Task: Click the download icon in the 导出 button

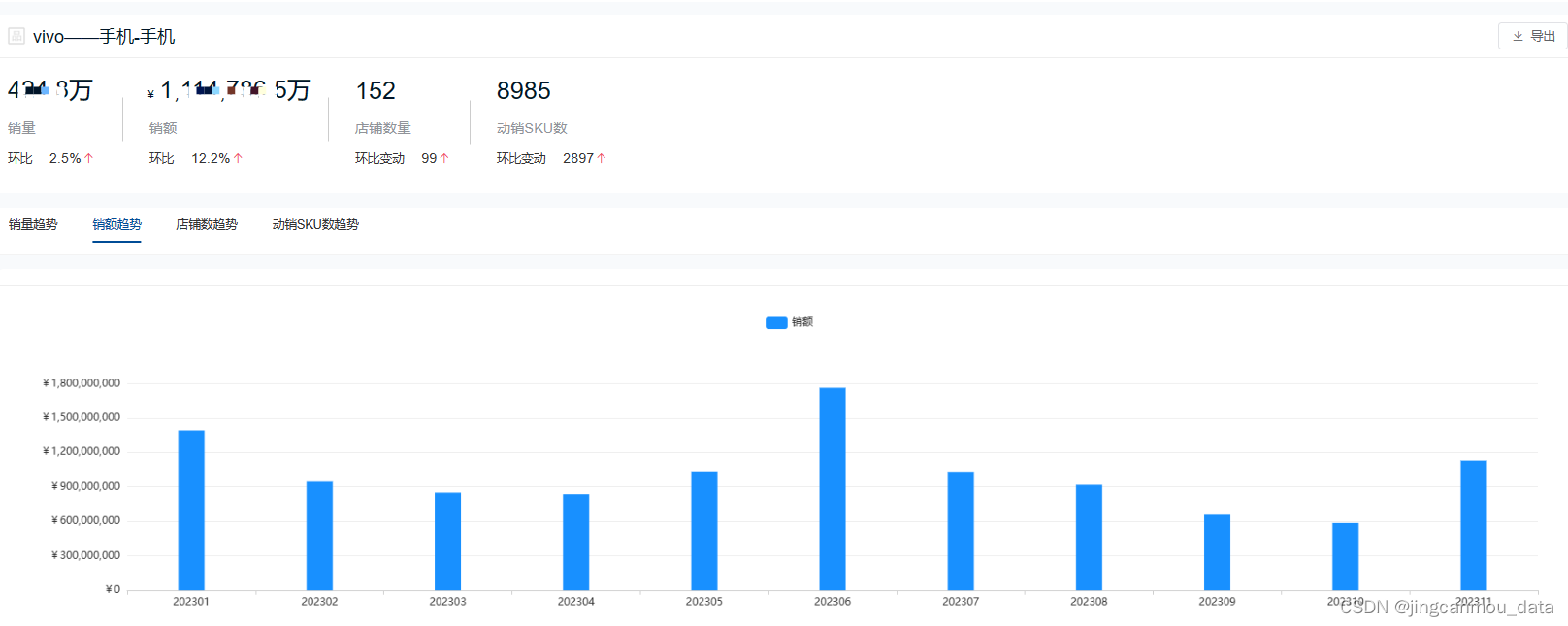Action: (x=1518, y=36)
